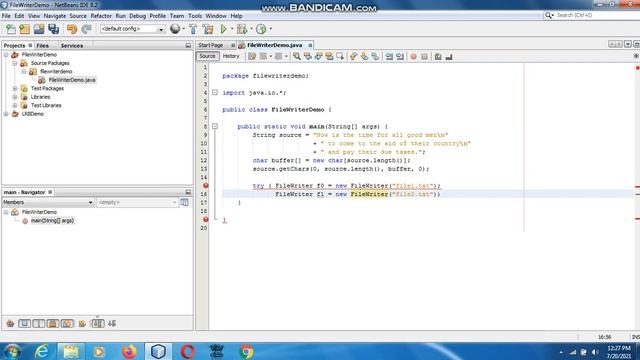Click the Uncomment editor toolbar icon
Image resolution: width=640 pixels, height=360 pixels.
449,56
